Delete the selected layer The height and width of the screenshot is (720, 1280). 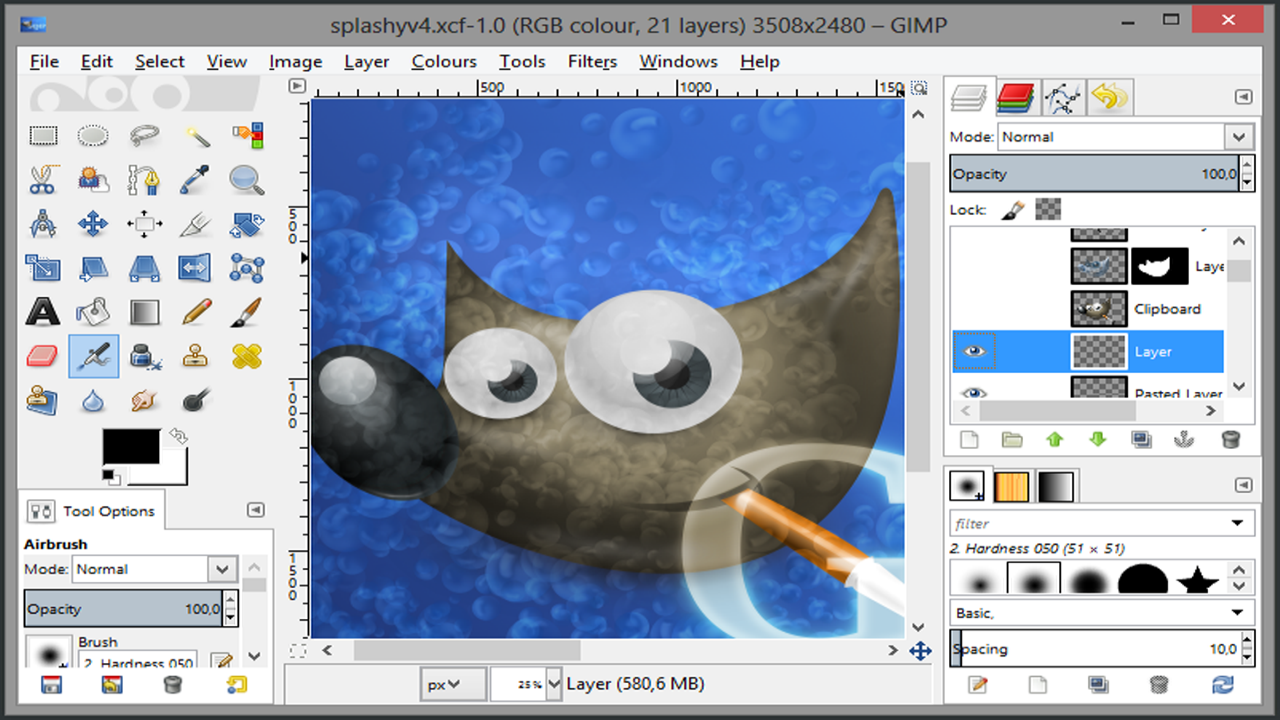(1229, 439)
